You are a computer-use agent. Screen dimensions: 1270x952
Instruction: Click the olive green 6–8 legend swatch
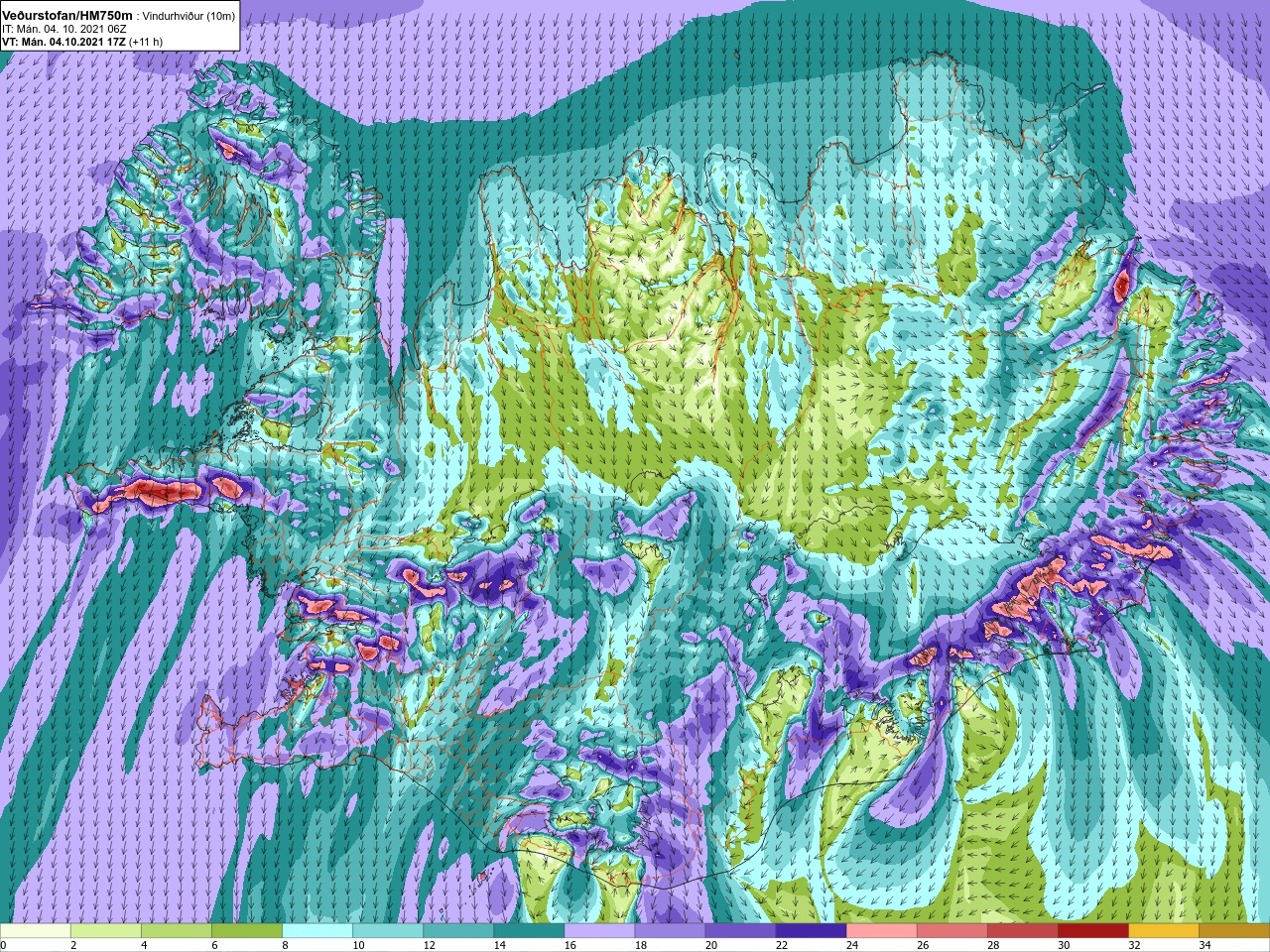(247, 931)
